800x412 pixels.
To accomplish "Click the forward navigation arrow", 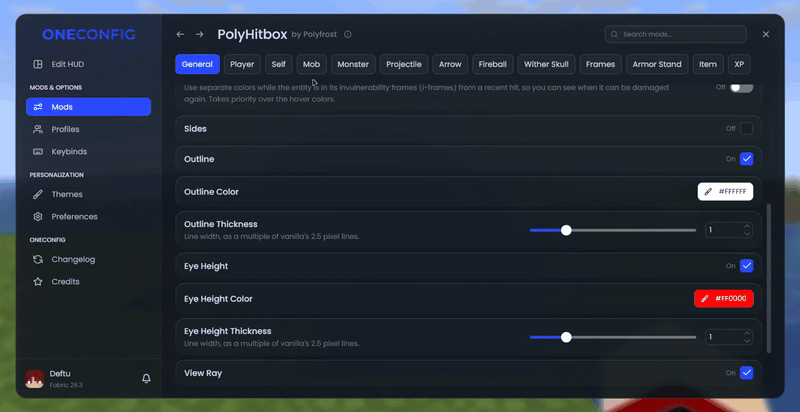I will [199, 34].
